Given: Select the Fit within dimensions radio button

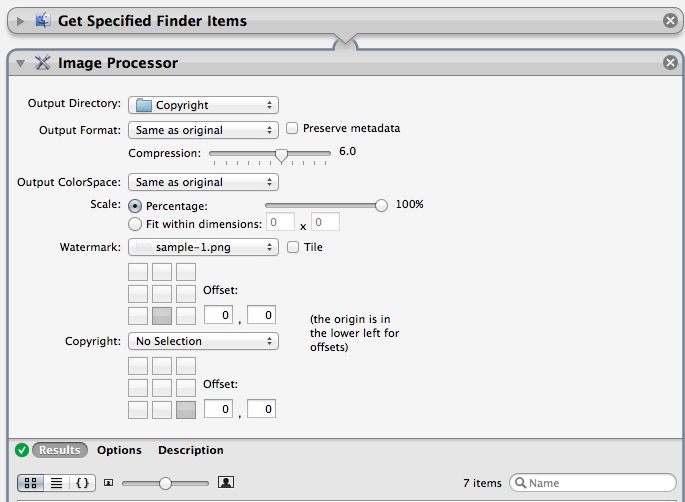Looking at the screenshot, I should click(135, 224).
